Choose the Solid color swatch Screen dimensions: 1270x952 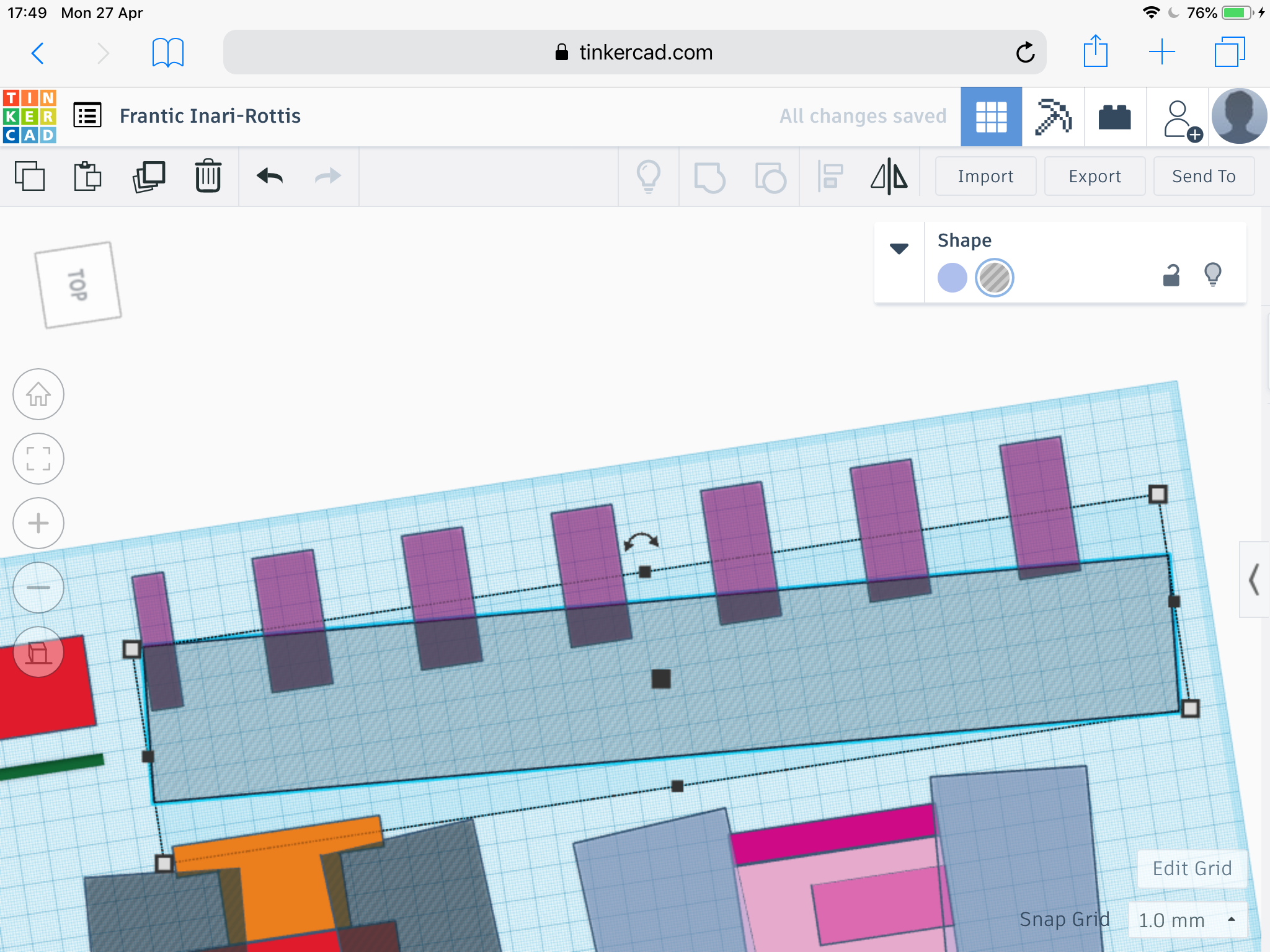[x=952, y=278]
